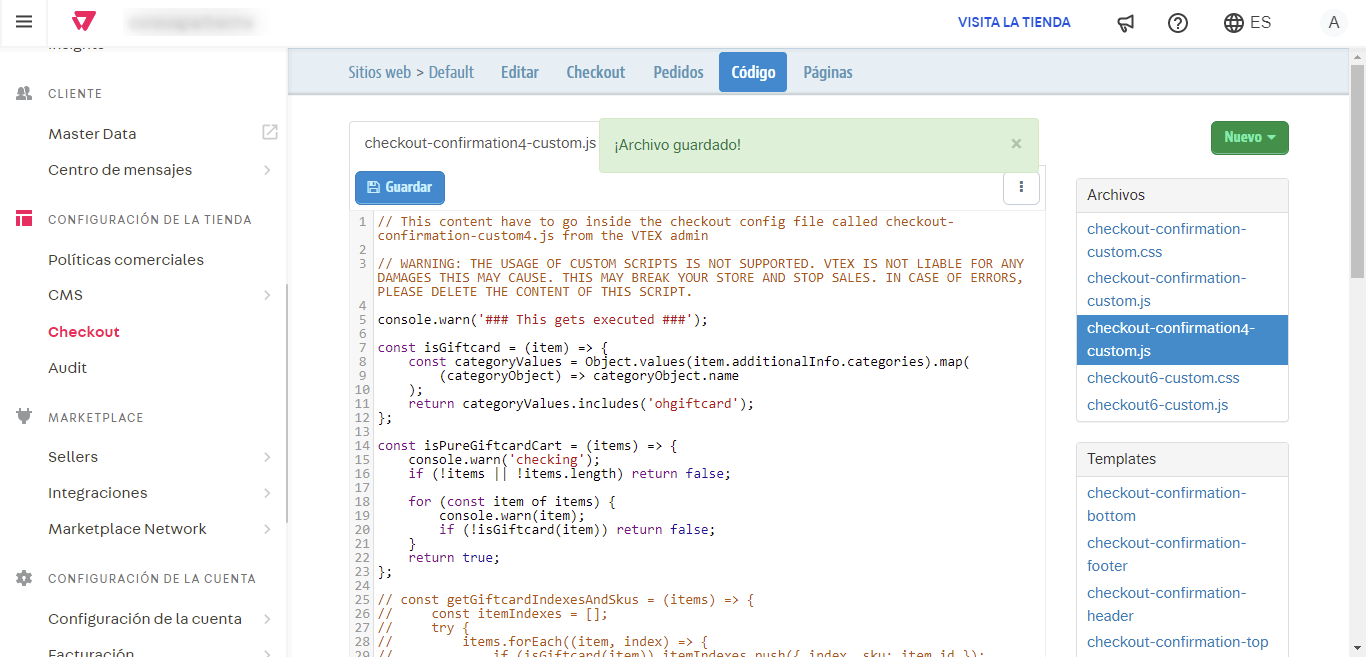This screenshot has width=1366, height=657.
Task: Click the Visita la tienda link
Action: point(1014,22)
